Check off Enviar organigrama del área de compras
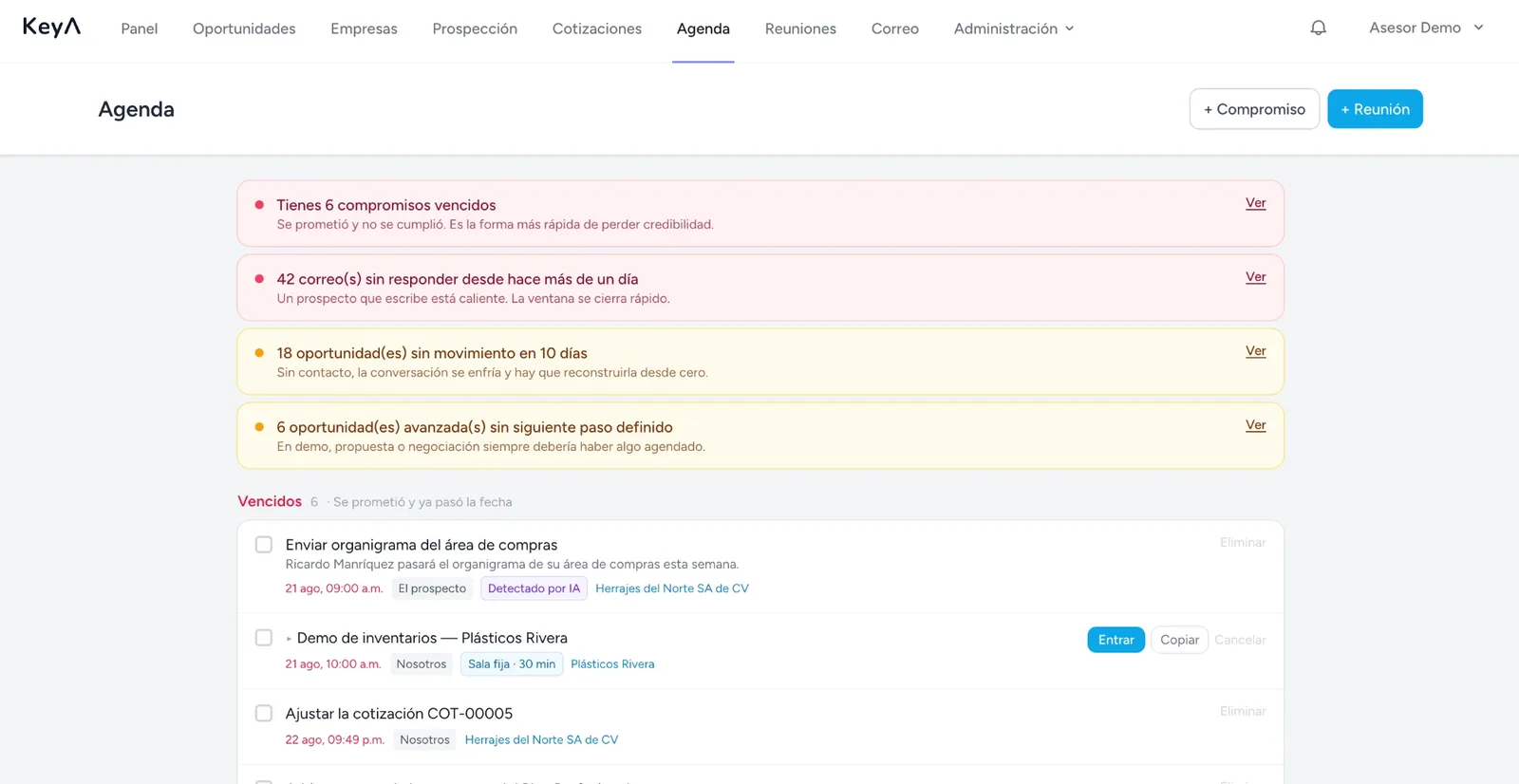 (x=264, y=545)
